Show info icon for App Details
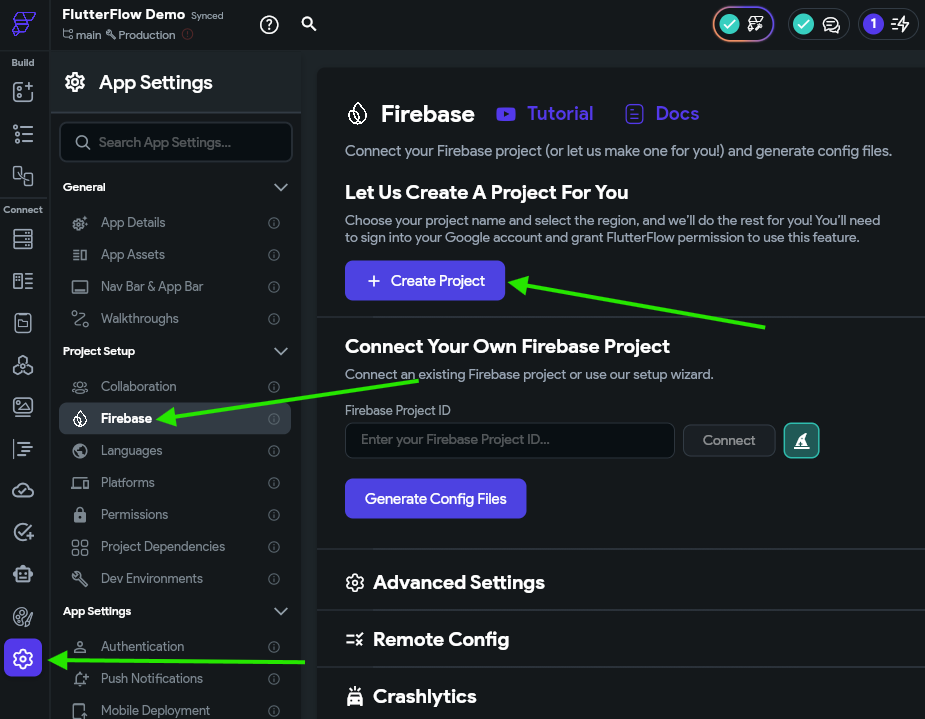This screenshot has width=925, height=719. point(274,223)
